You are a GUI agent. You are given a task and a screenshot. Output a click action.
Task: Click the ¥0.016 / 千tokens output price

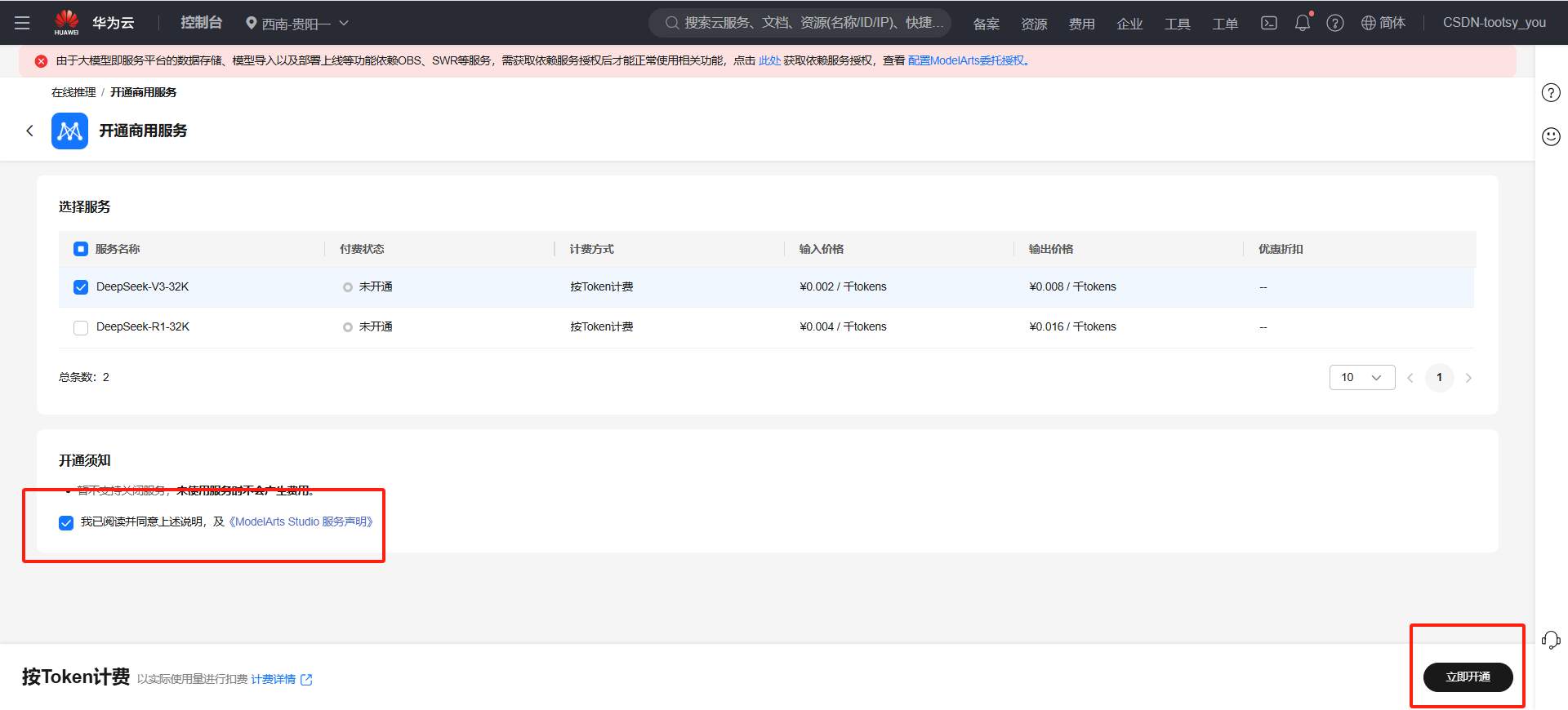(1072, 326)
